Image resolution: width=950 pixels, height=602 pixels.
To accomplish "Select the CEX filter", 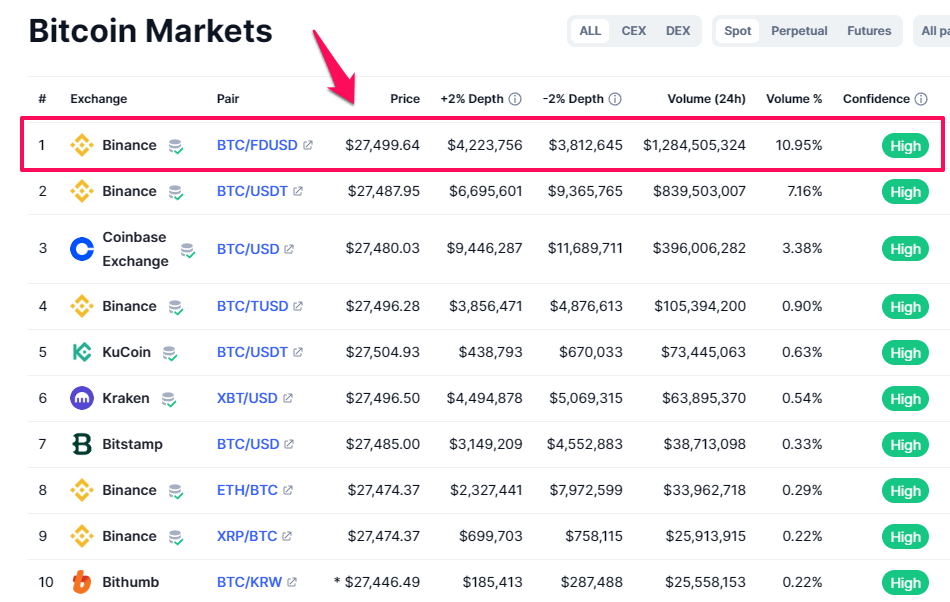I will pos(634,31).
